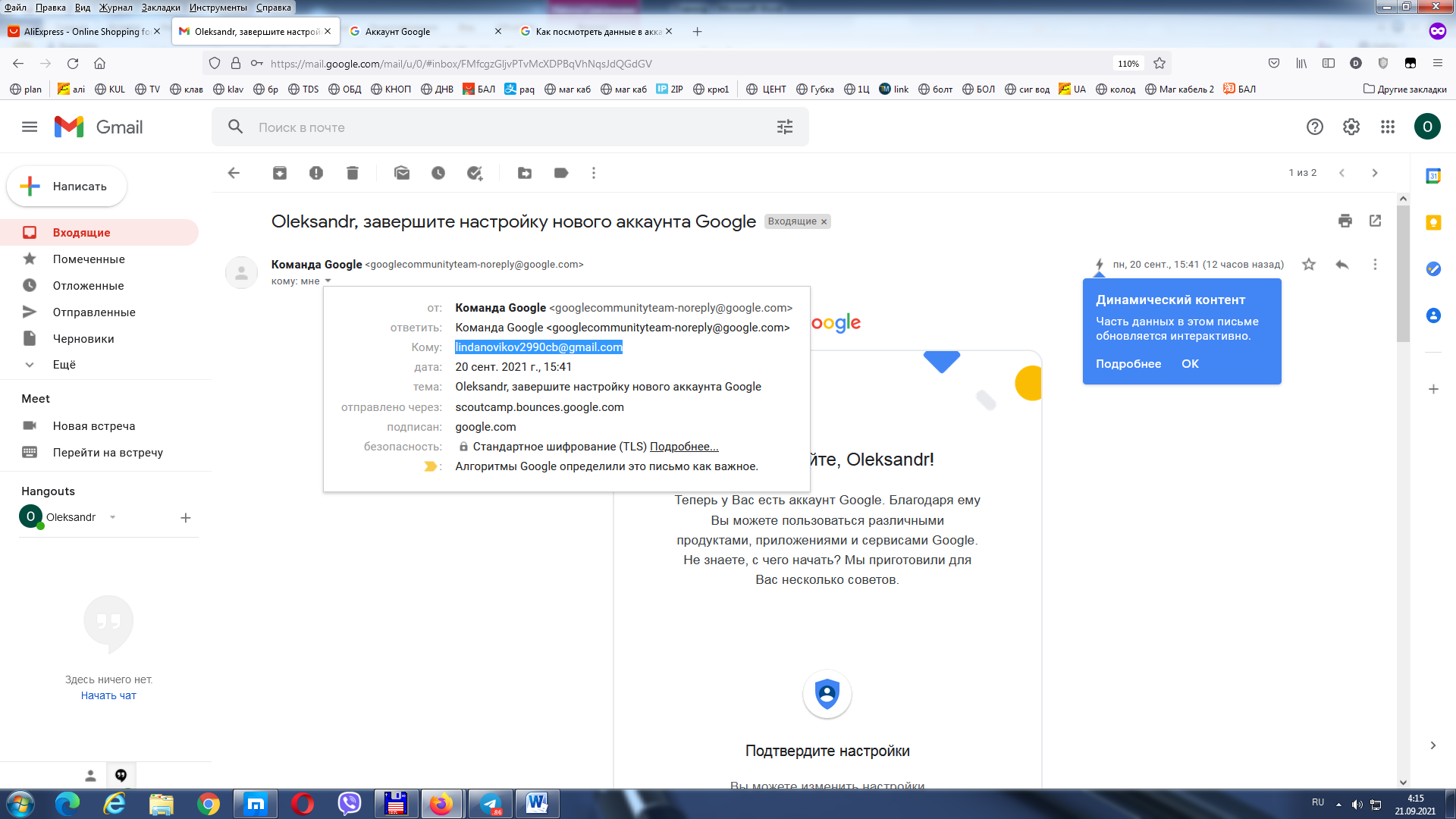
Task: Open Word from taskbar
Action: tap(538, 804)
